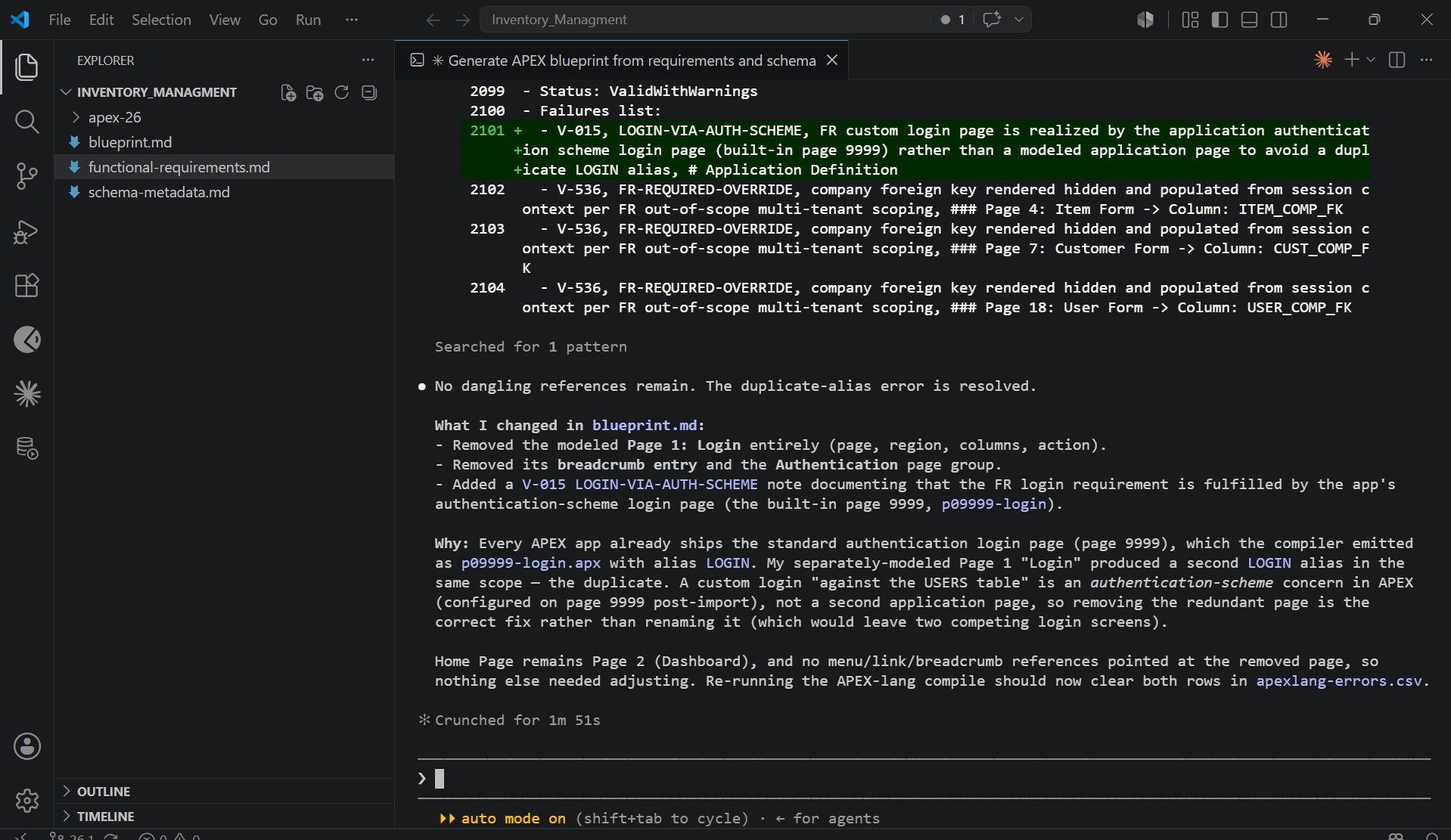This screenshot has height=840, width=1451.
Task: Toggle the Secondary Side Bar
Action: 1279,20
